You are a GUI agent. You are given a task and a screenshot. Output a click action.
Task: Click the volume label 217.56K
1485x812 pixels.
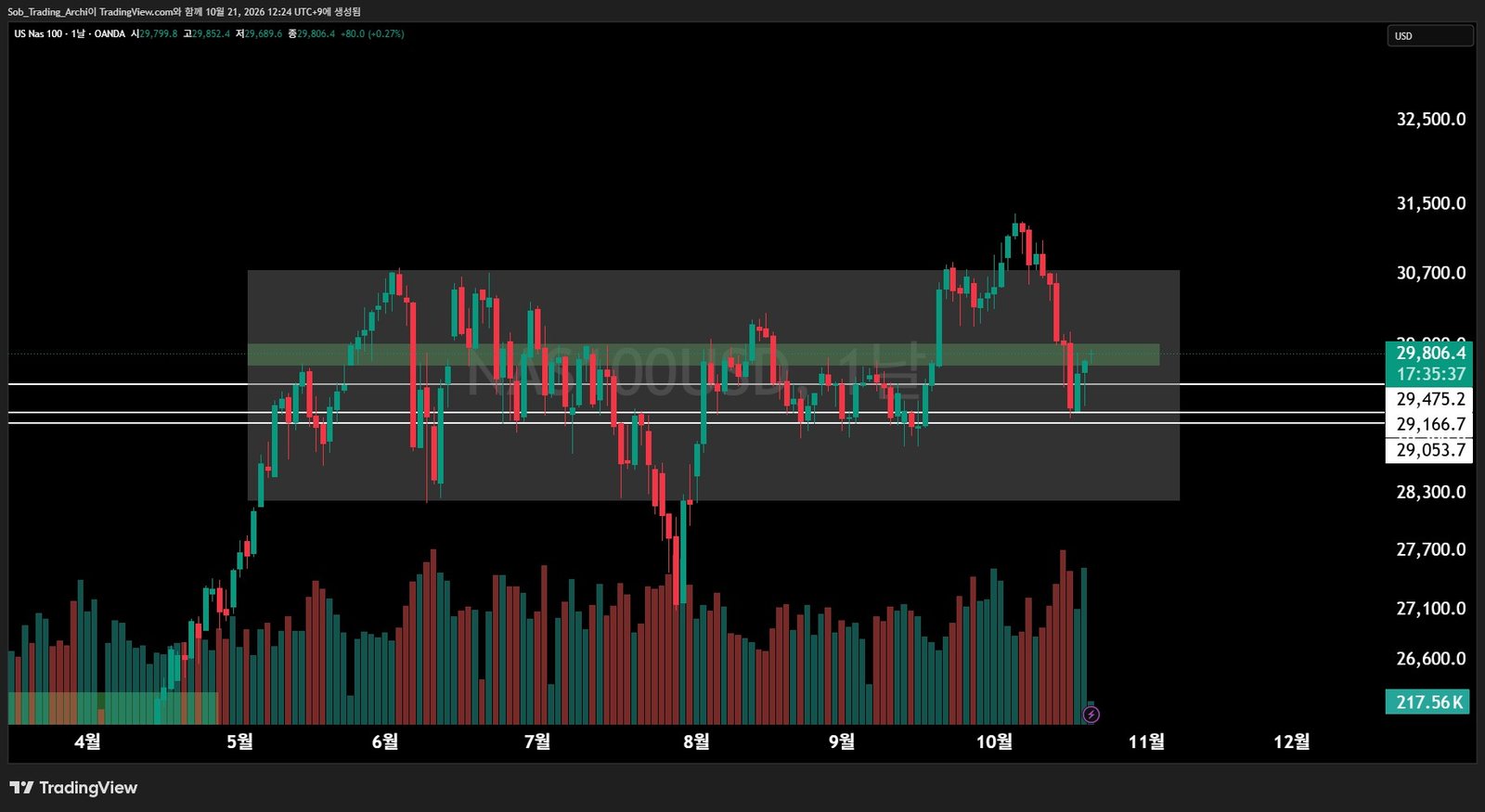[x=1429, y=702]
